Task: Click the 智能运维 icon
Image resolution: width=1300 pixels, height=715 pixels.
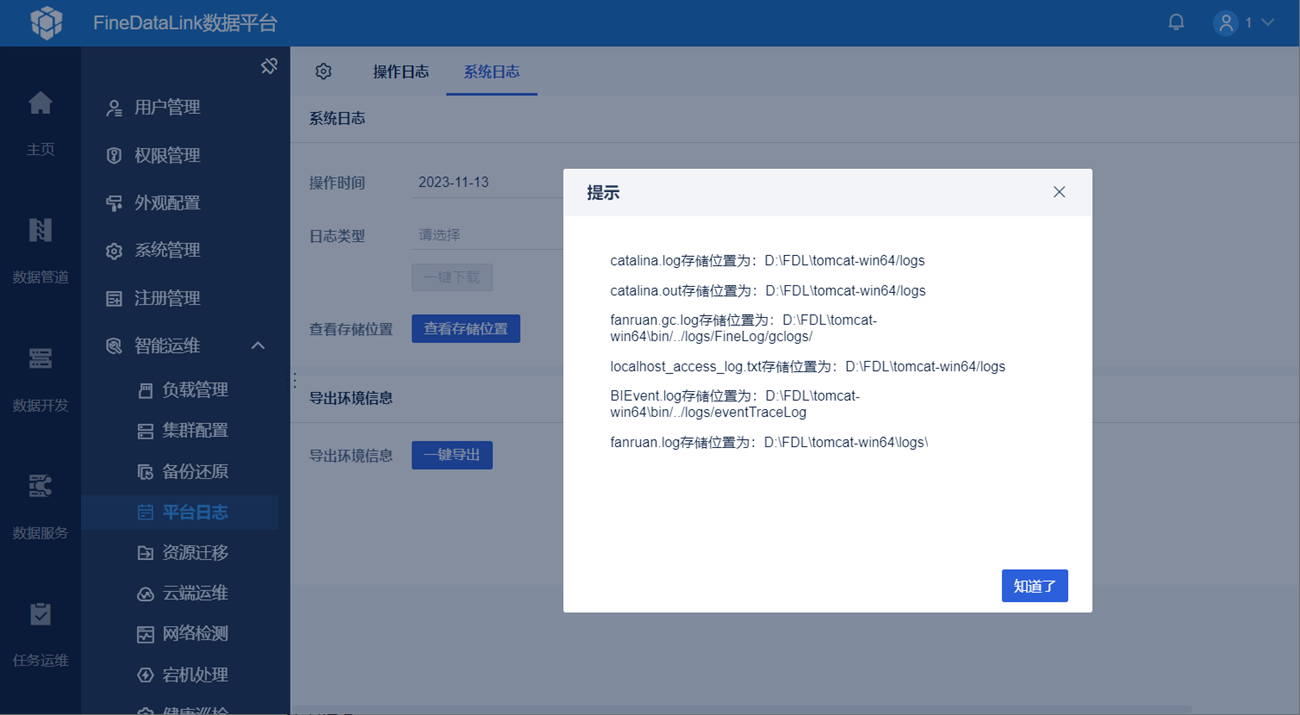Action: coord(114,346)
